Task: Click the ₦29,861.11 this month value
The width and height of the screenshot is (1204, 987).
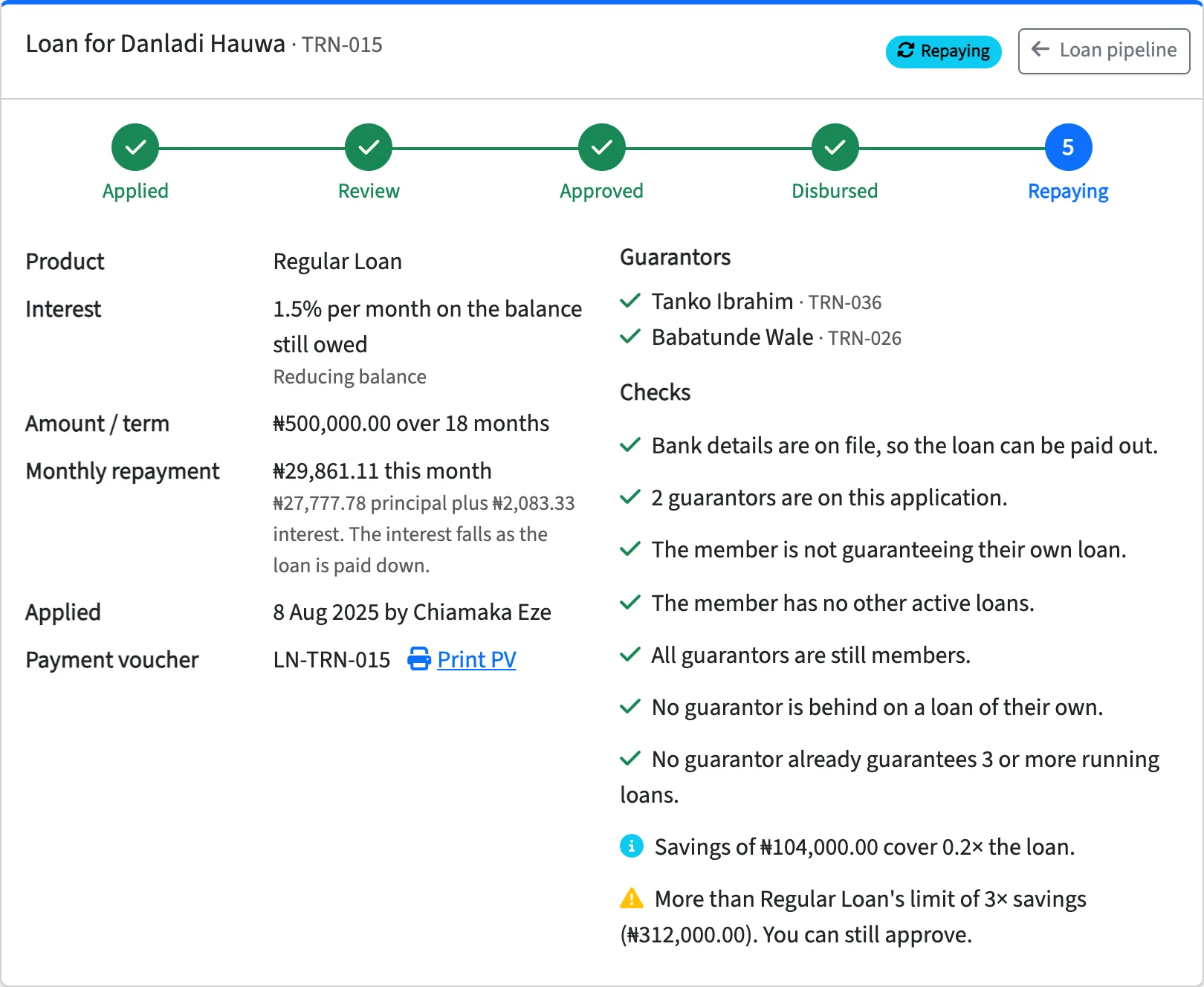Action: point(382,470)
